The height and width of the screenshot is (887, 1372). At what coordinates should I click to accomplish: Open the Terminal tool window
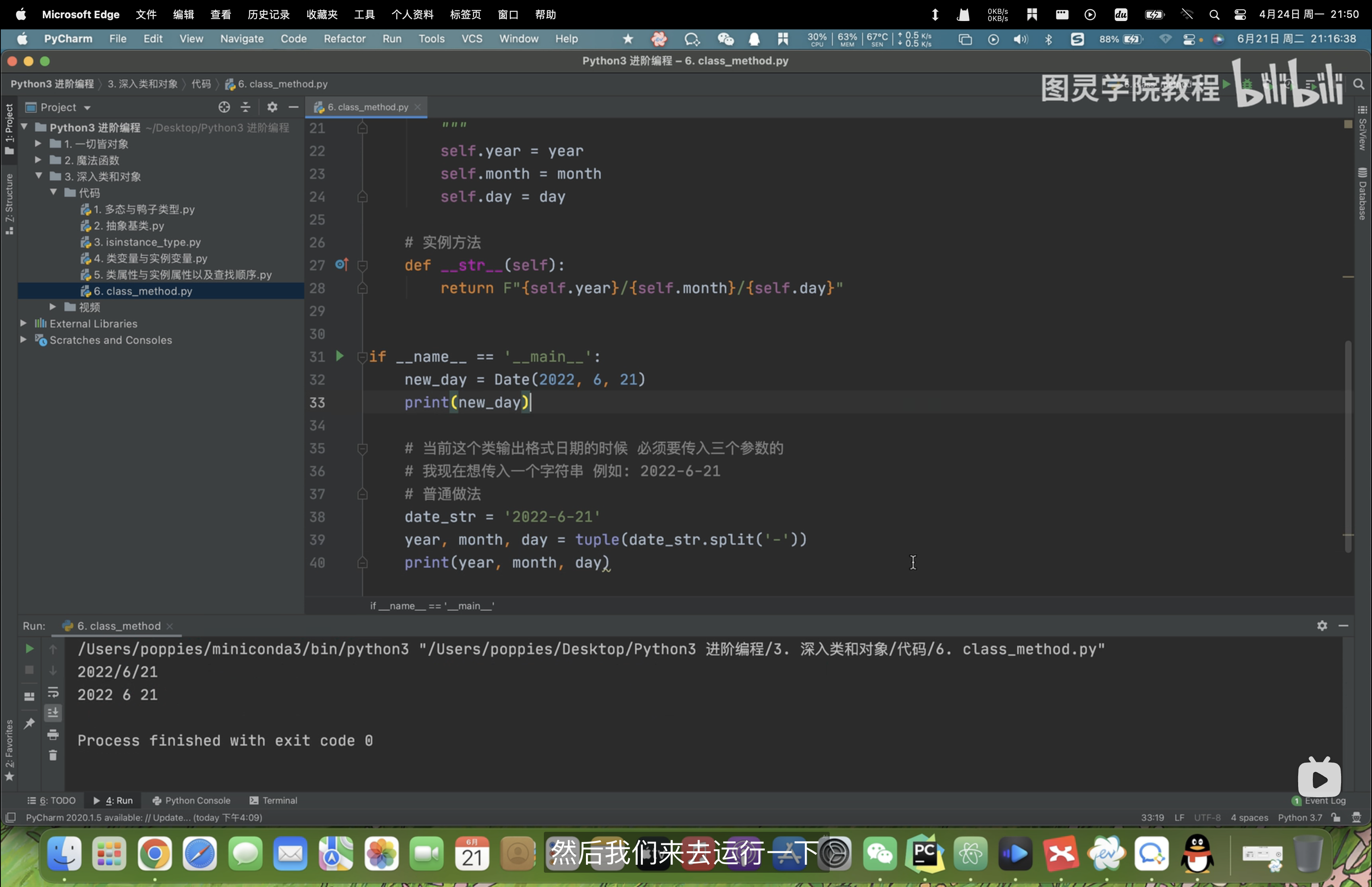point(274,800)
